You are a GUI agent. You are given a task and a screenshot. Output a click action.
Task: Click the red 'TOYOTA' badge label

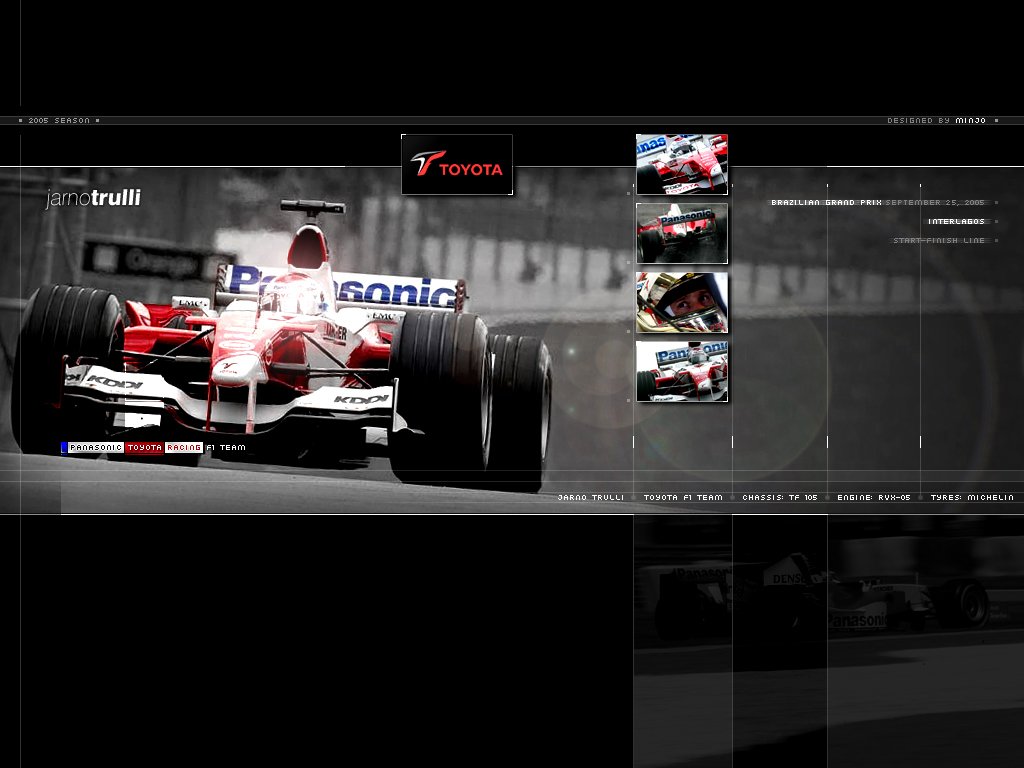coord(144,447)
